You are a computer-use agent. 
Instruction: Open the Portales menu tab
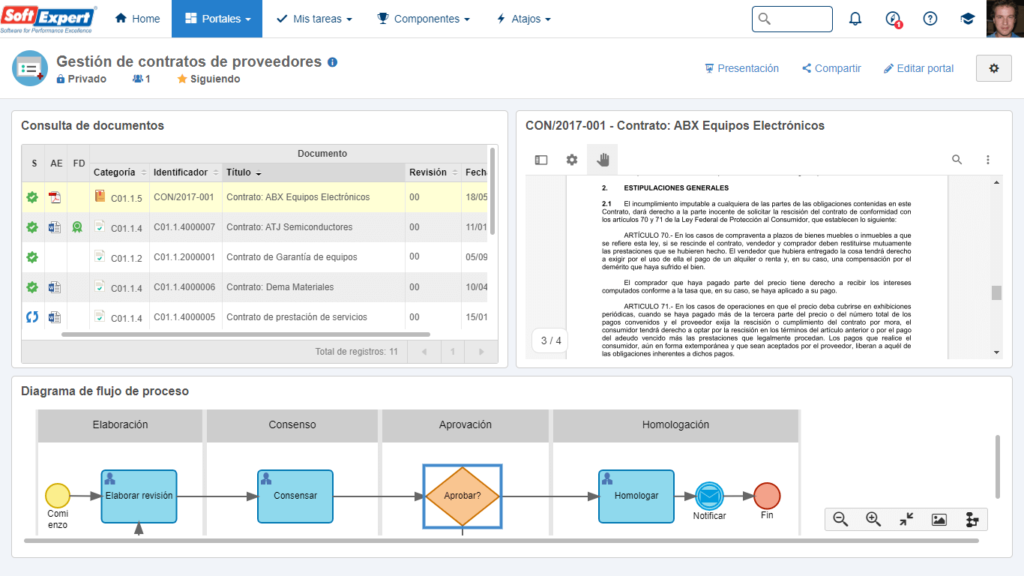pyautogui.click(x=216, y=19)
